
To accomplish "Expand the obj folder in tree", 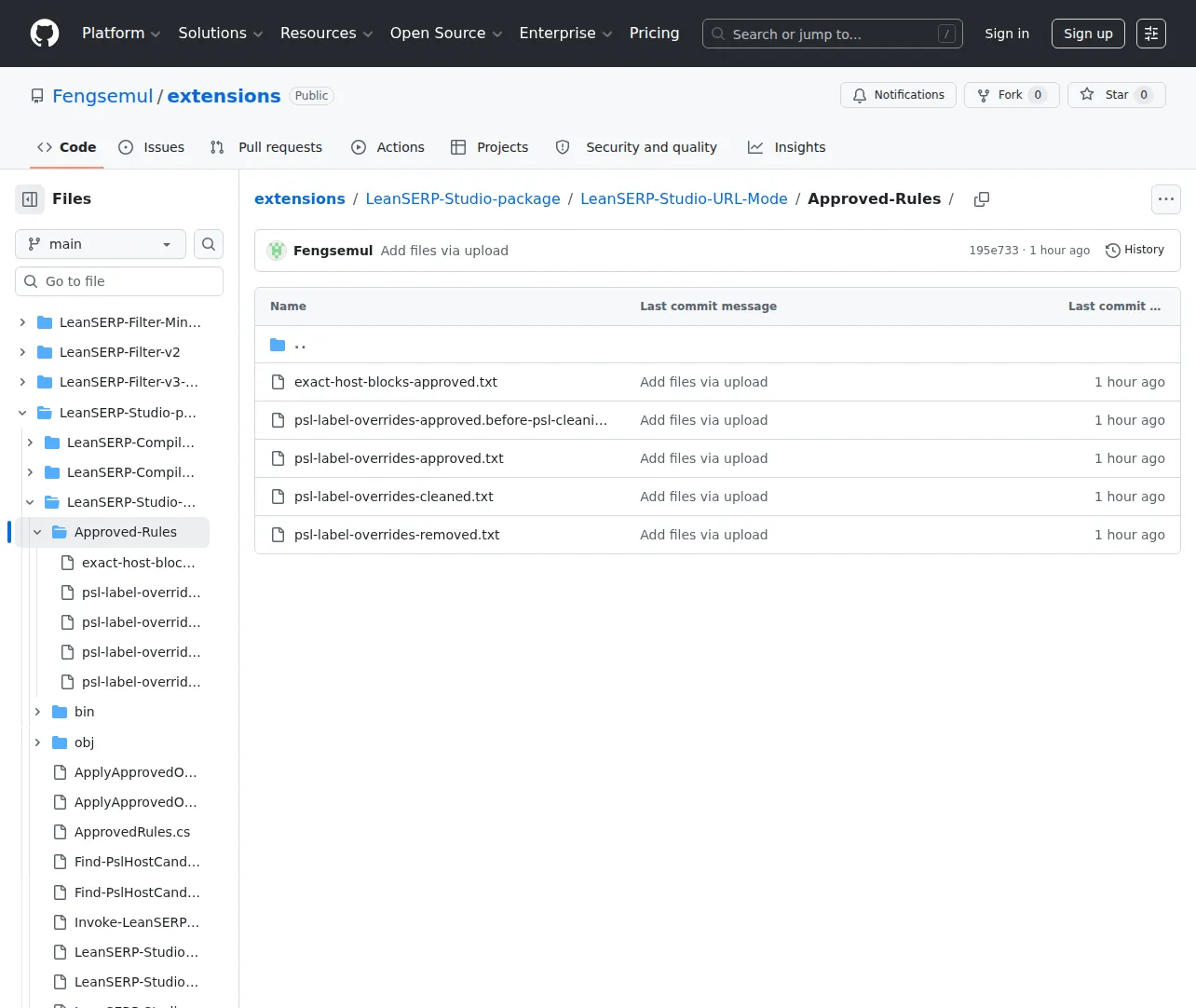I will pos(37,742).
